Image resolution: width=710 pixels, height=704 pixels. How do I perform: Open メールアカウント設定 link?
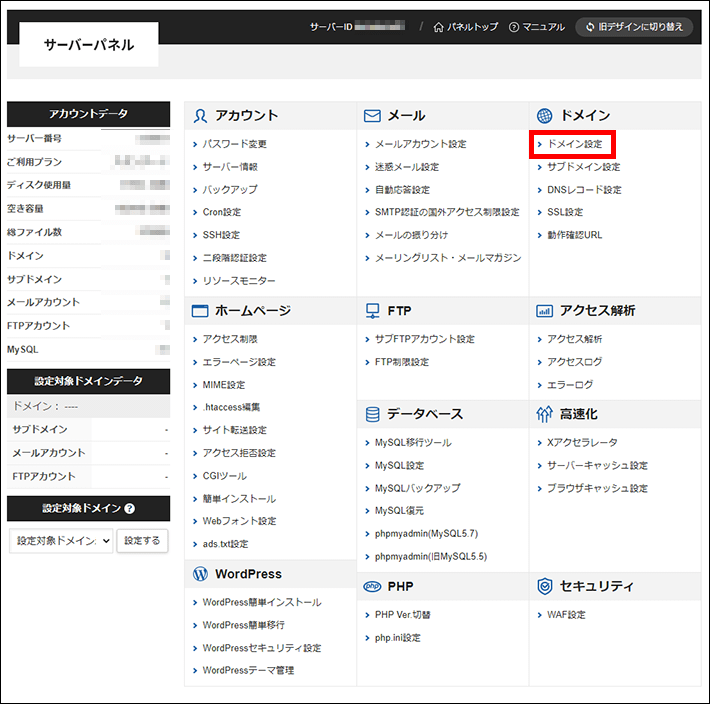click(420, 144)
